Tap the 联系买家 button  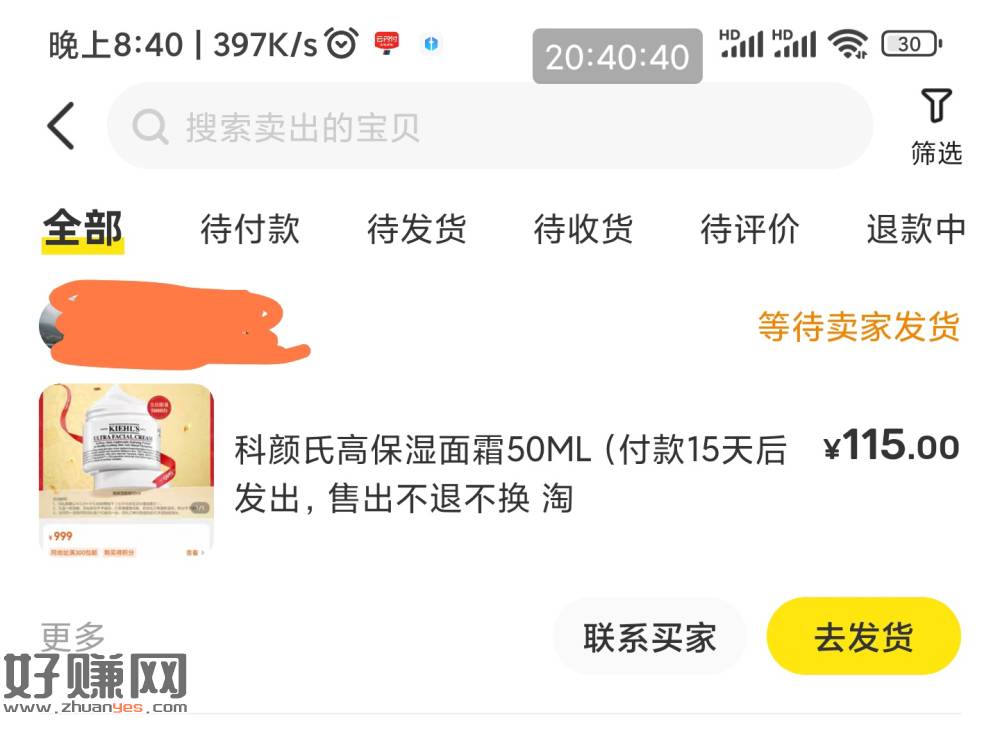click(650, 637)
